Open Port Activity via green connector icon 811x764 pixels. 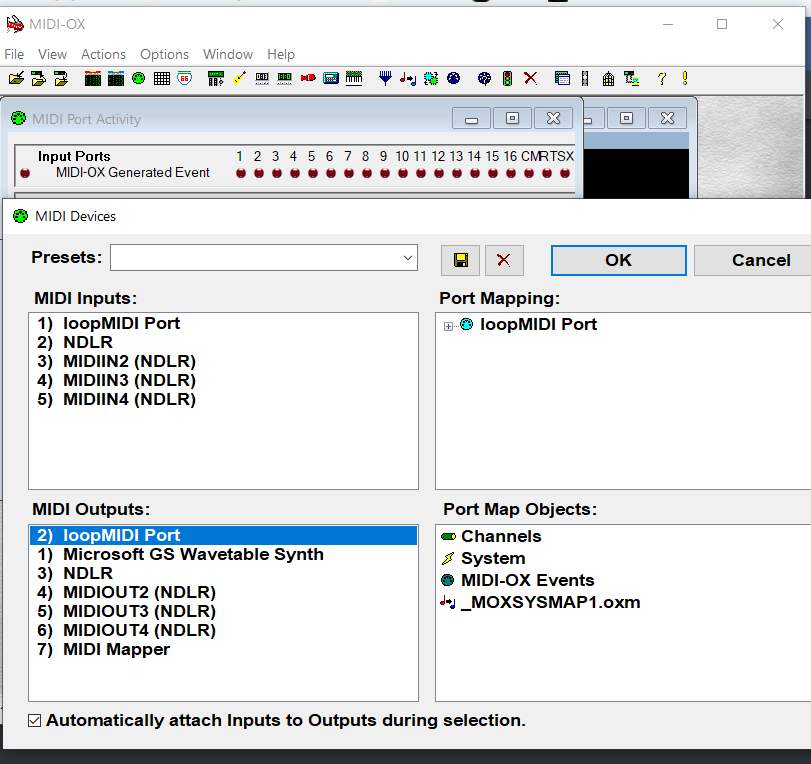pos(139,79)
